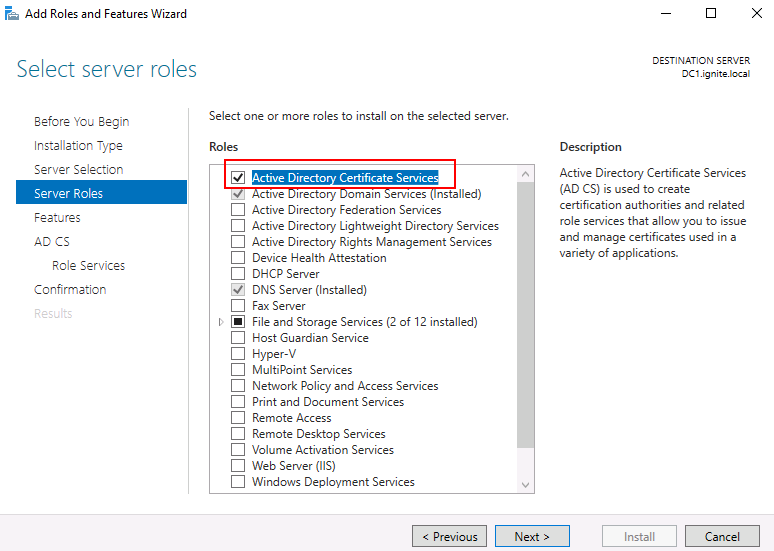774x551 pixels.
Task: Select DNS Server (Installed) row
Action: pos(309,290)
